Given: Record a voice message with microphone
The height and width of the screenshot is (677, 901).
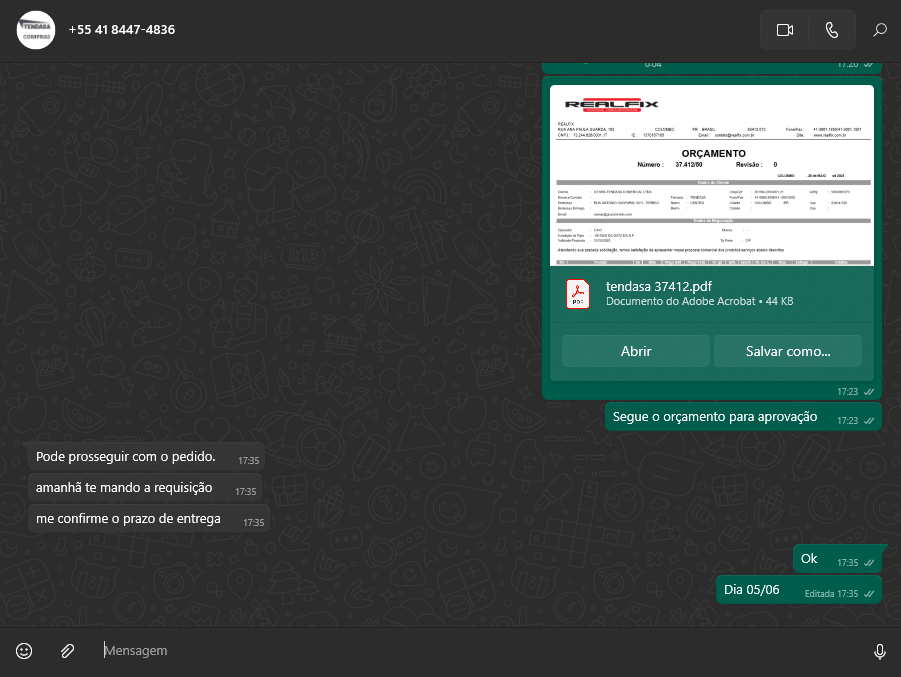Looking at the screenshot, I should 879,651.
